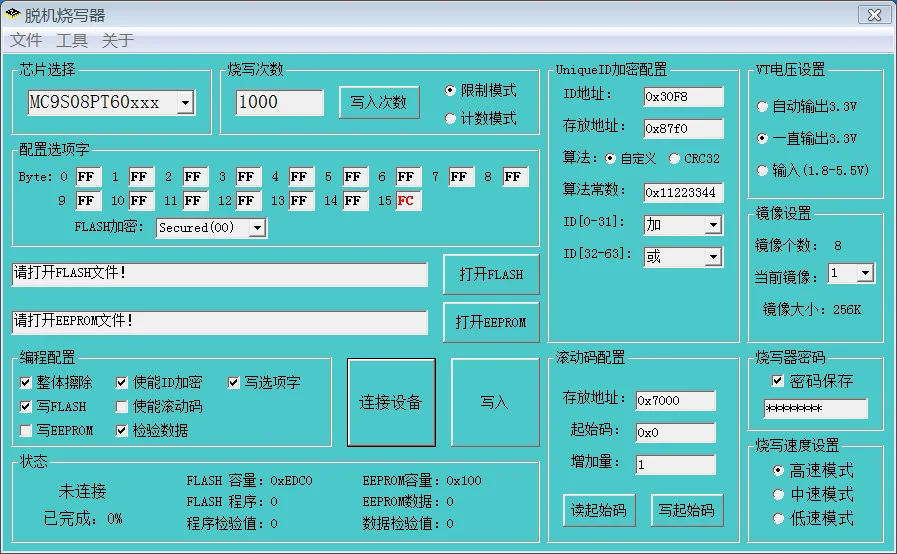Toggle the 密码保存 checkbox
This screenshot has height=554, width=897.
tap(778, 381)
